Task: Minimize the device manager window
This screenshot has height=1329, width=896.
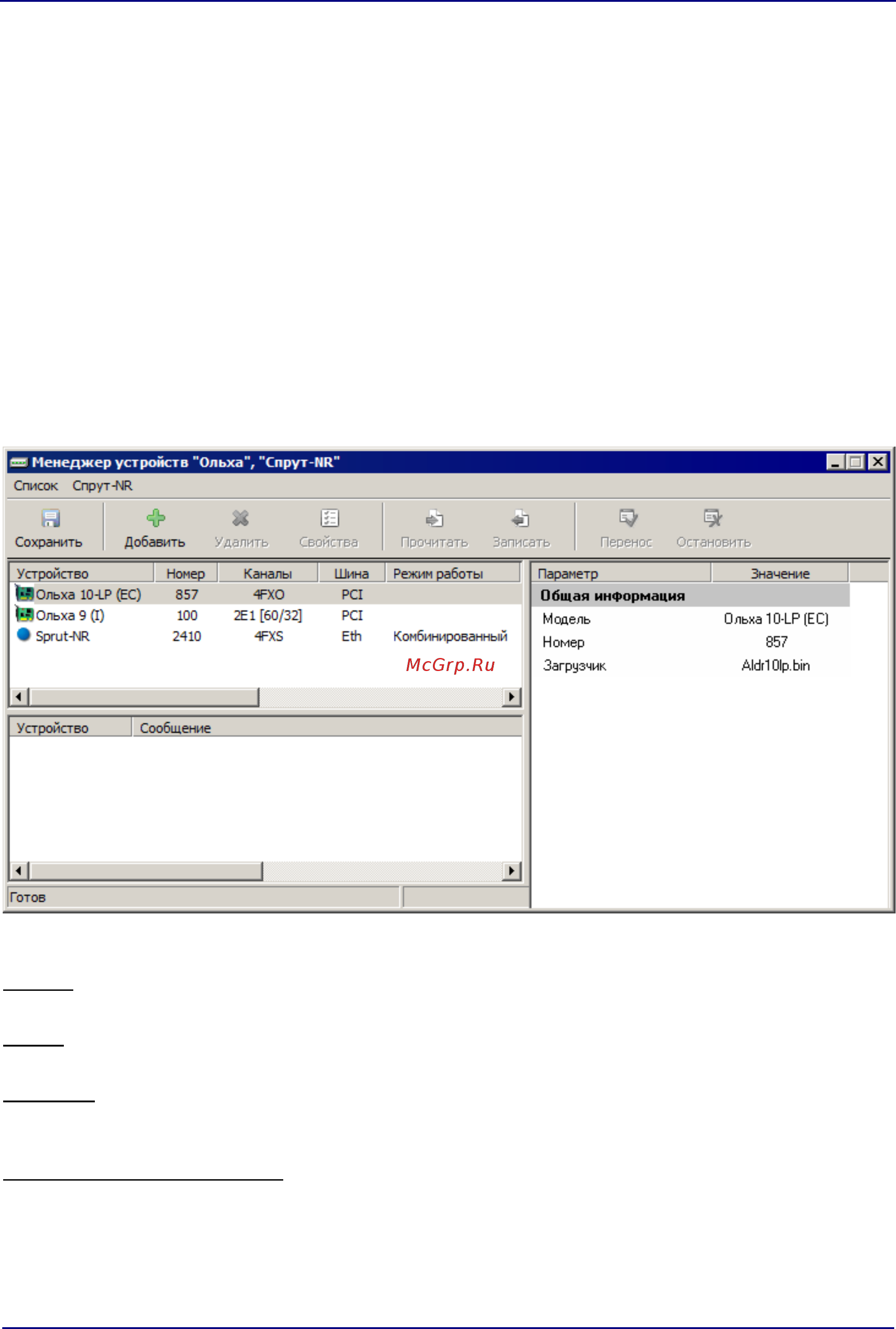Action: [x=835, y=462]
